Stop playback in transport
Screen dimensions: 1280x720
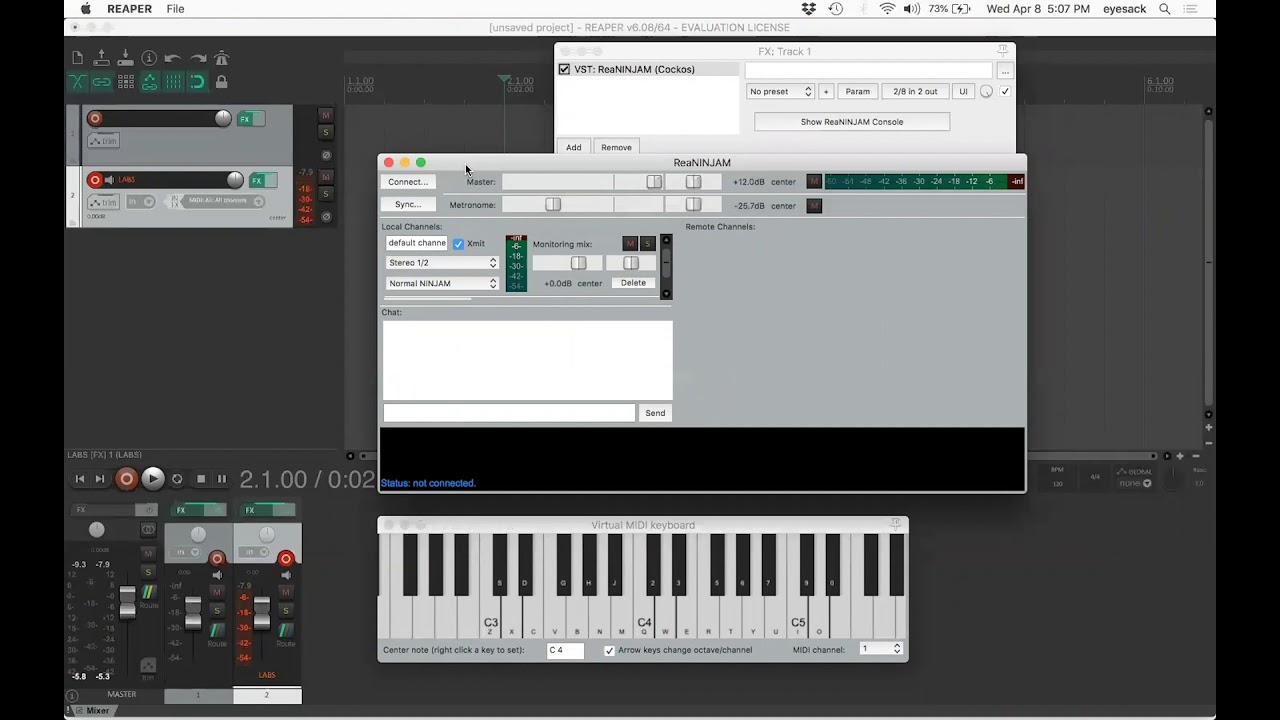[201, 479]
